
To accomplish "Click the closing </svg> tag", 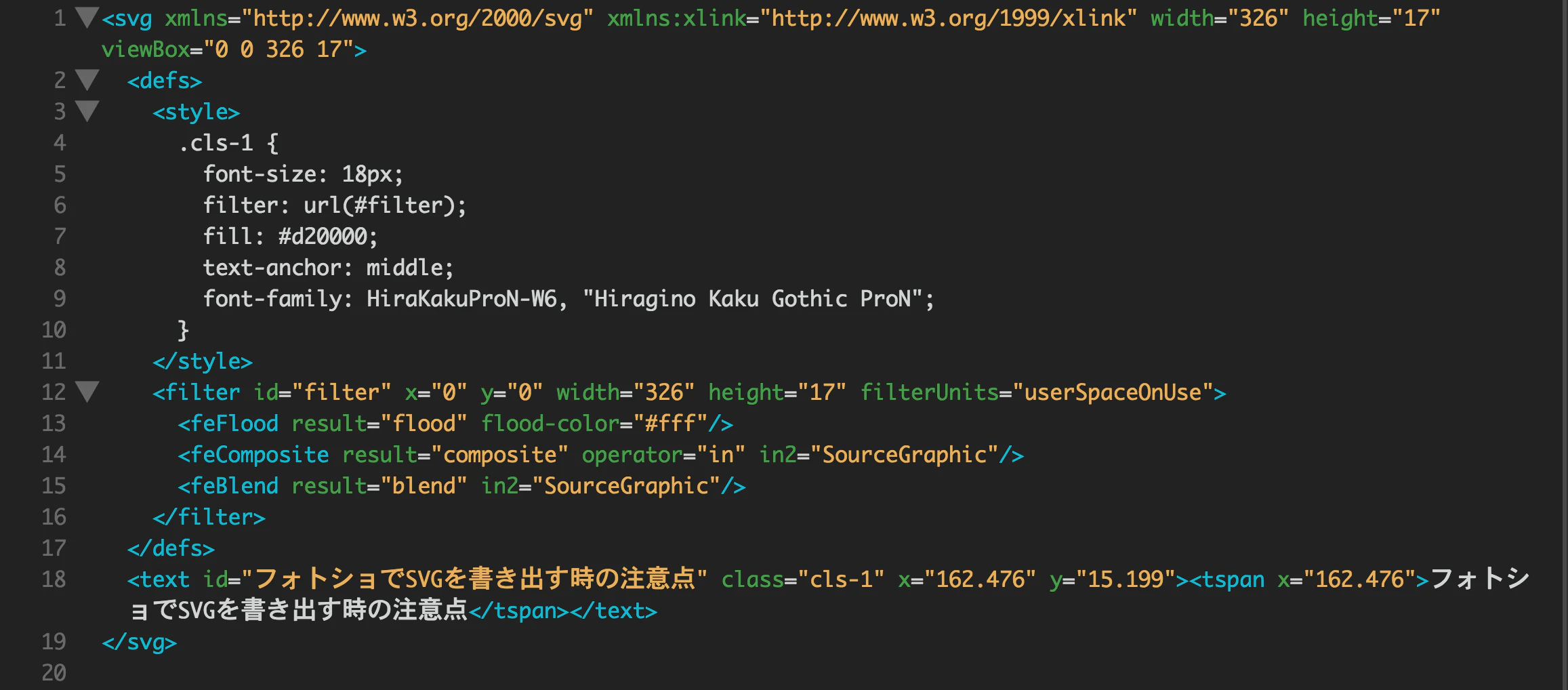I will click(140, 642).
